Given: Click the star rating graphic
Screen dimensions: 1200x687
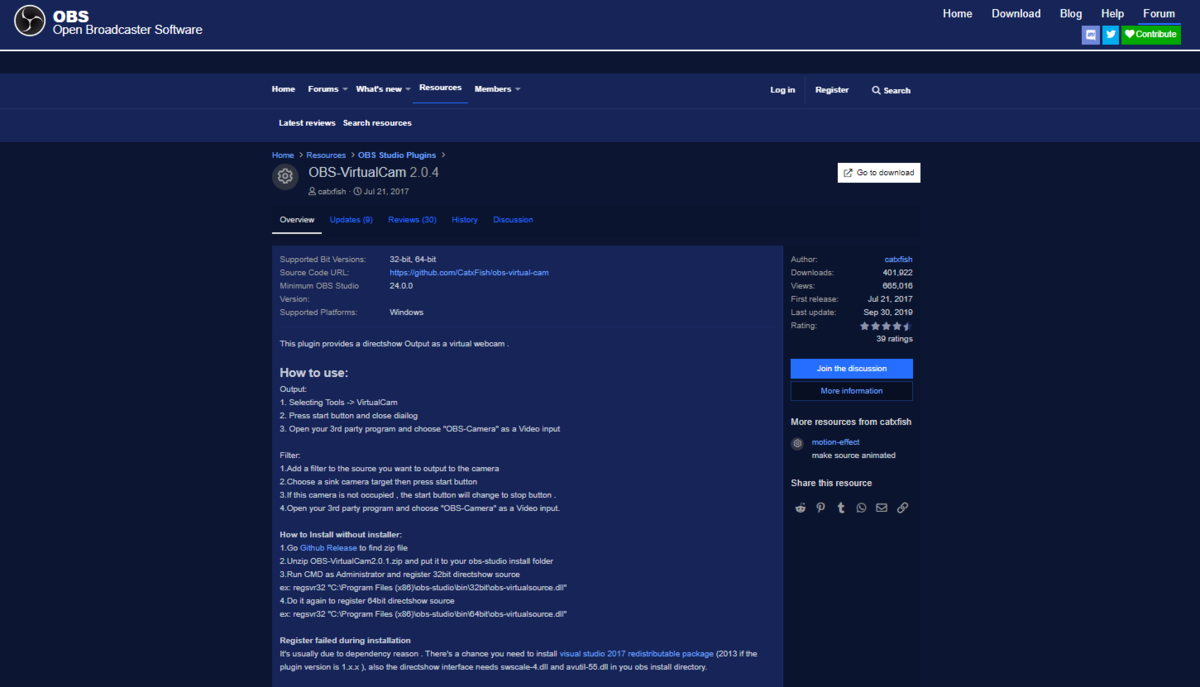Looking at the screenshot, I should pyautogui.click(x=886, y=326).
